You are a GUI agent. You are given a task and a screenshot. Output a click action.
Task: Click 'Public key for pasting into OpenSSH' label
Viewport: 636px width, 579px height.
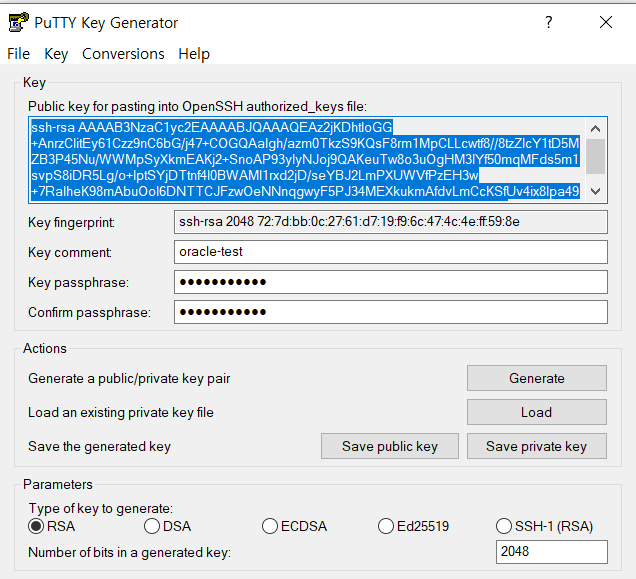click(197, 106)
